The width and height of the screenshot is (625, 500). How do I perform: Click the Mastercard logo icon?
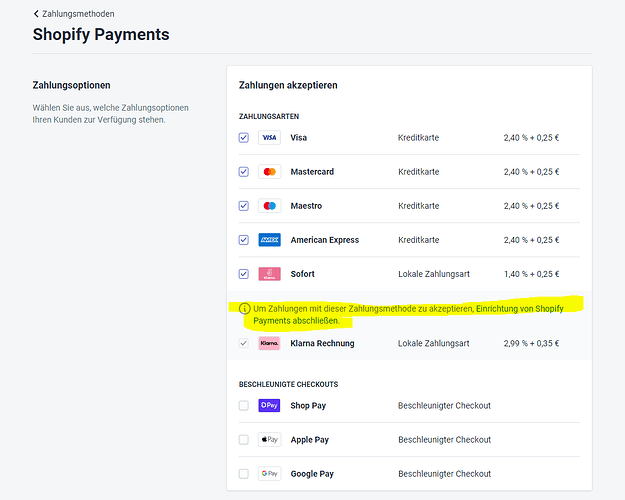[x=269, y=172]
